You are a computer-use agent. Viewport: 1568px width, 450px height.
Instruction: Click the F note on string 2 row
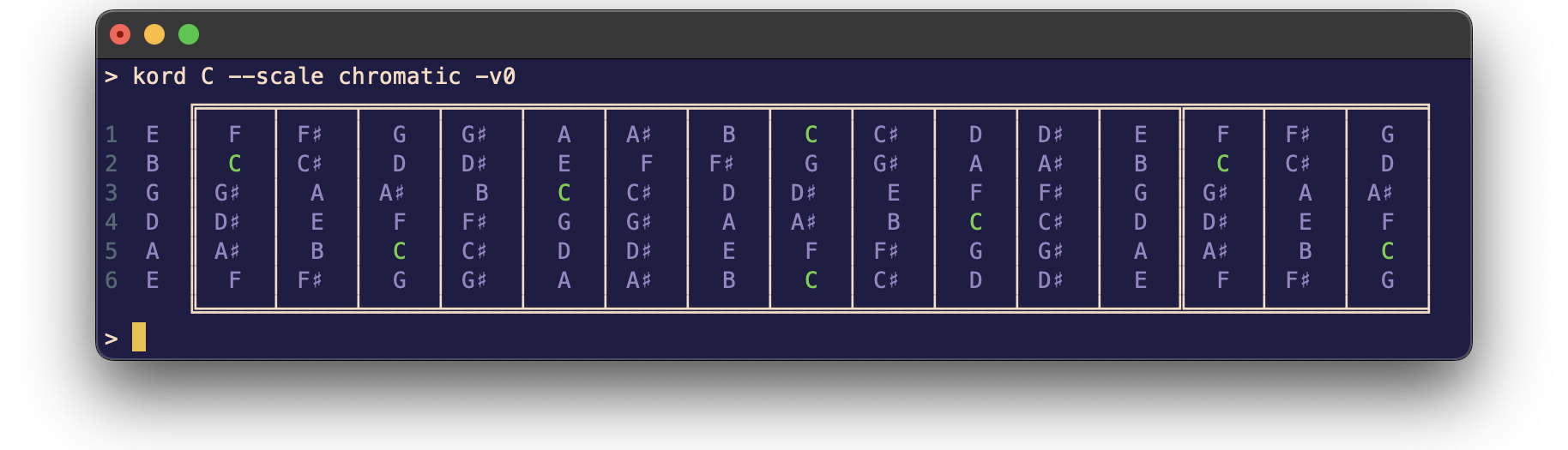pos(647,164)
